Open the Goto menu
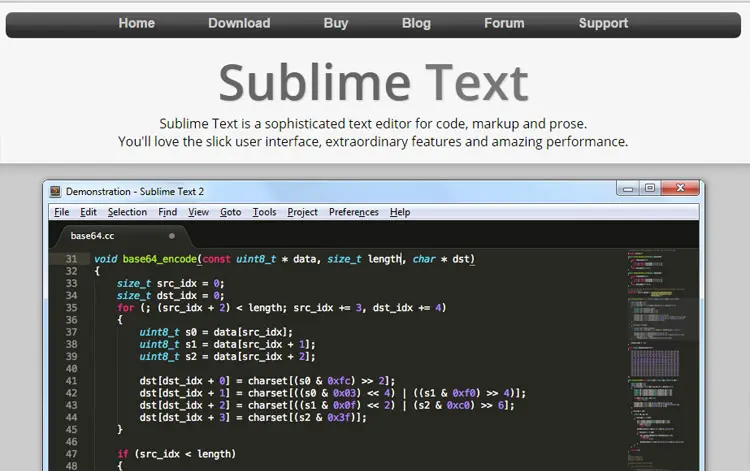Image resolution: width=750 pixels, height=471 pixels. point(230,212)
